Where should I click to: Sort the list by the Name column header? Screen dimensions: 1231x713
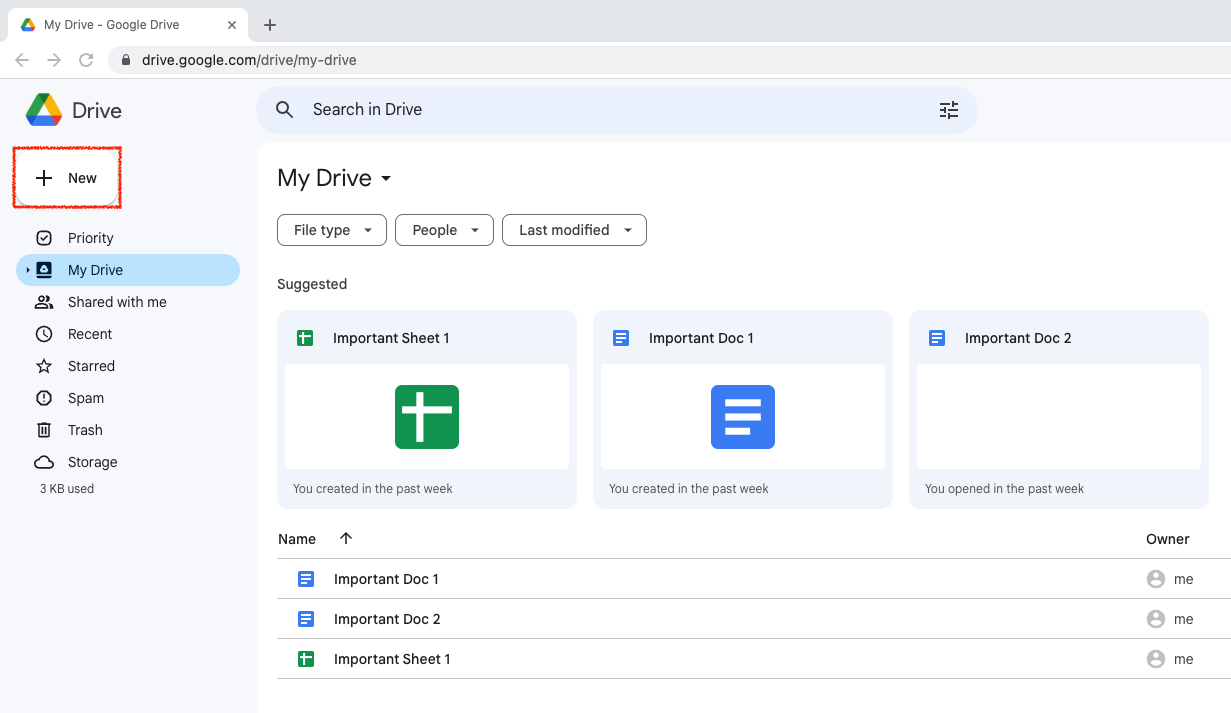[297, 539]
